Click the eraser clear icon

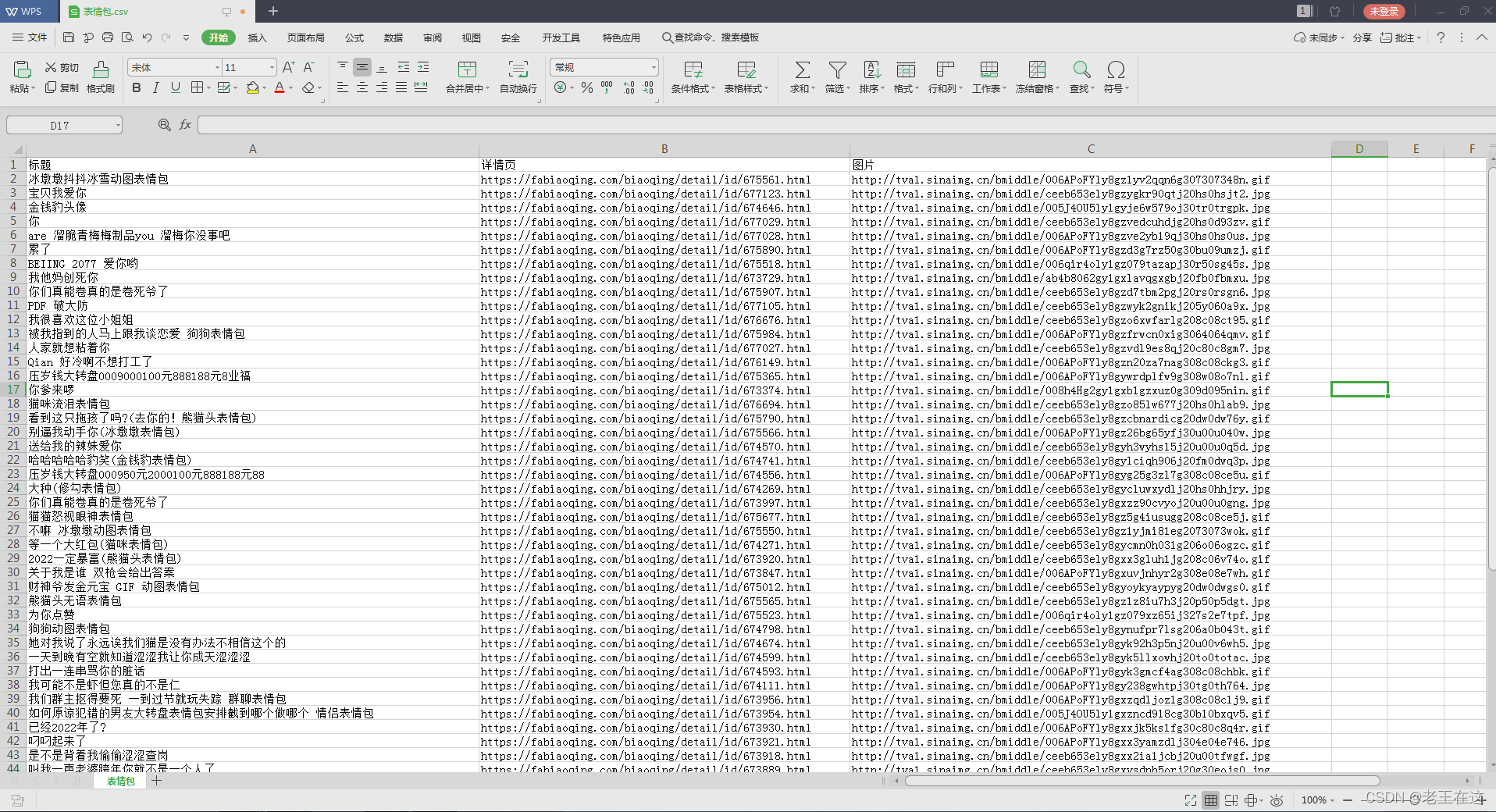308,88
